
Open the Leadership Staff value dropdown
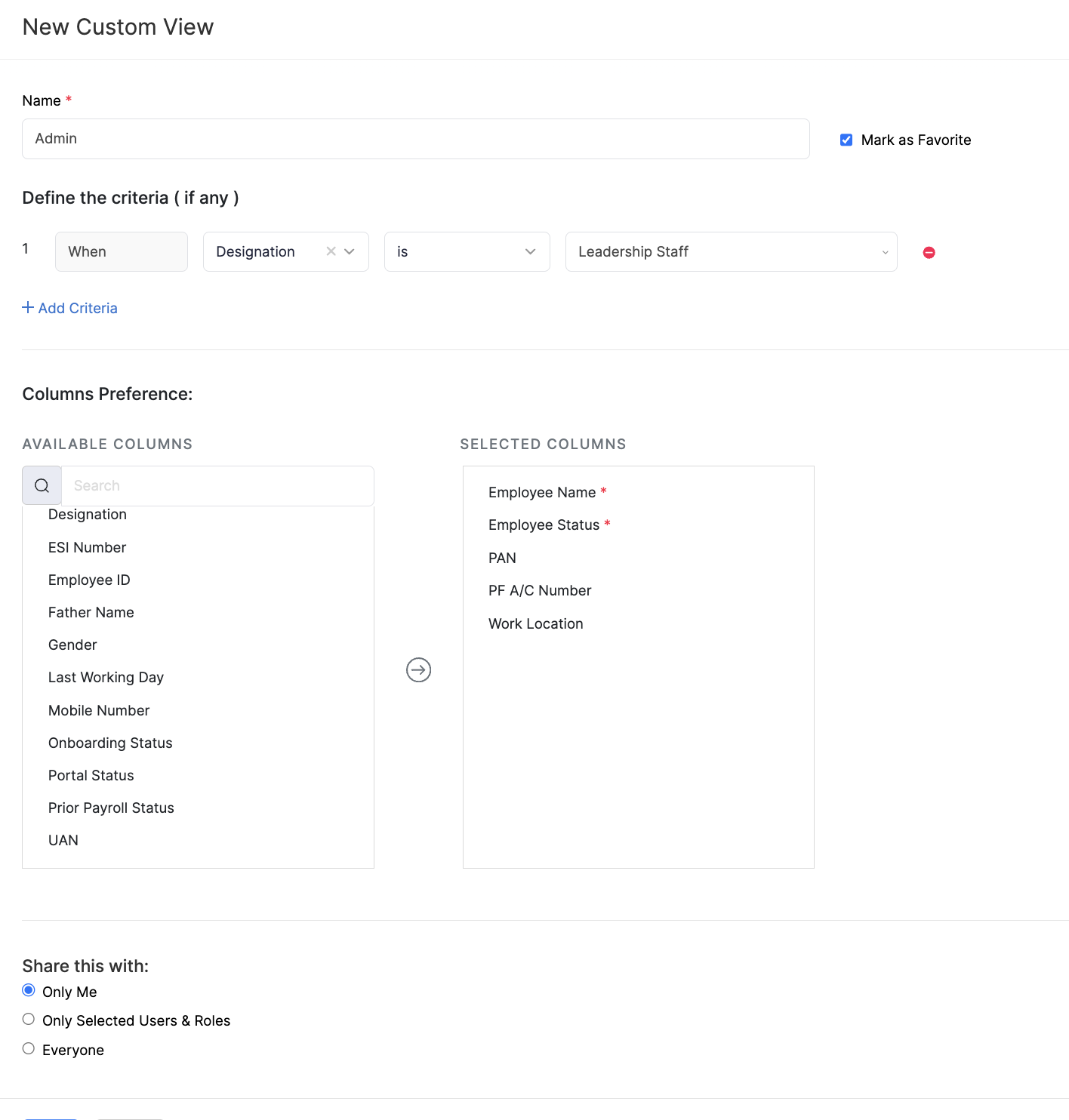point(730,251)
